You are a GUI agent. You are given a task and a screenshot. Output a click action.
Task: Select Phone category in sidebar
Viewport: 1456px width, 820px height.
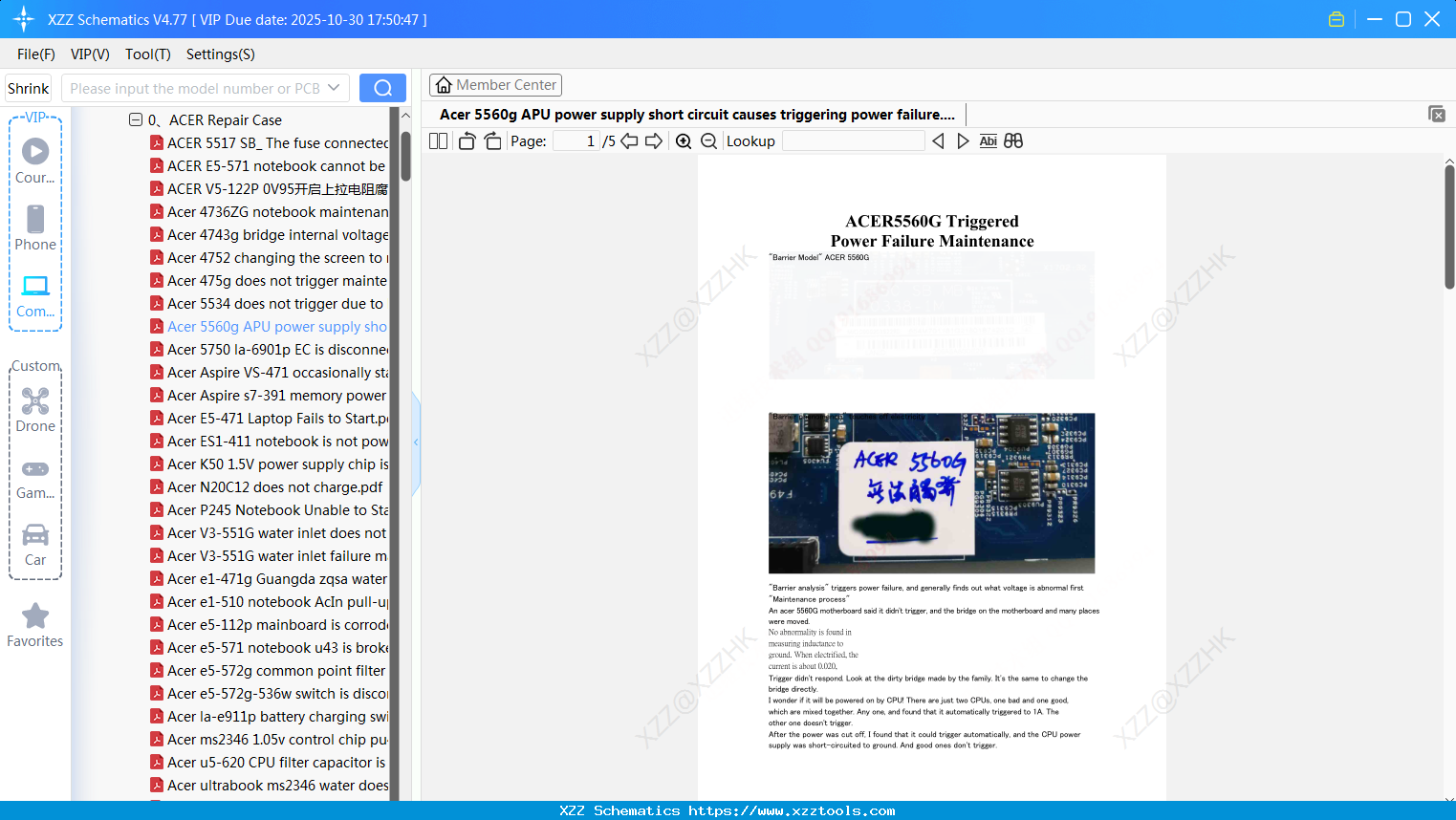click(x=35, y=228)
